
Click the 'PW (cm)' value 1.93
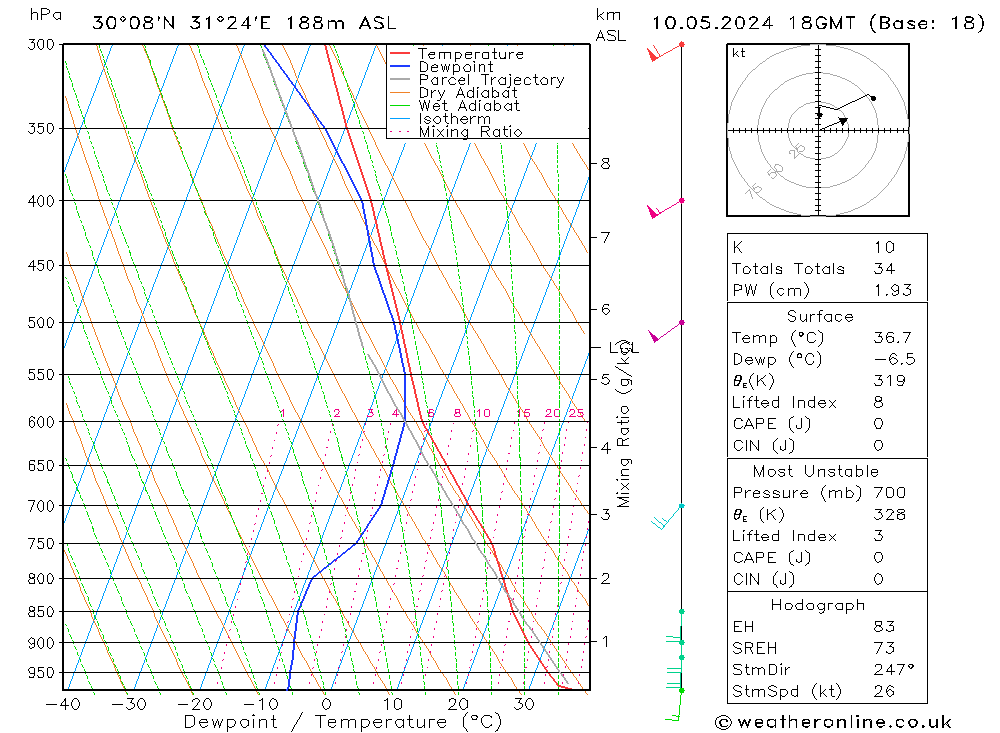click(x=893, y=290)
